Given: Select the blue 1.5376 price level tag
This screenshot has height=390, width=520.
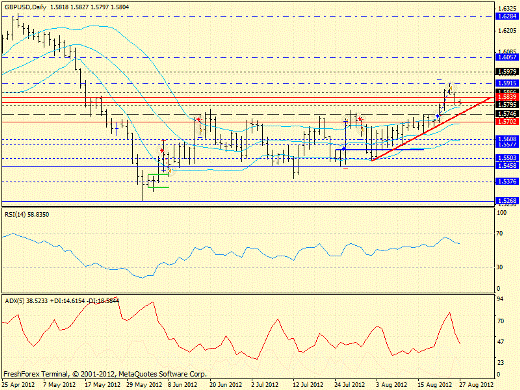Looking at the screenshot, I should [x=507, y=181].
